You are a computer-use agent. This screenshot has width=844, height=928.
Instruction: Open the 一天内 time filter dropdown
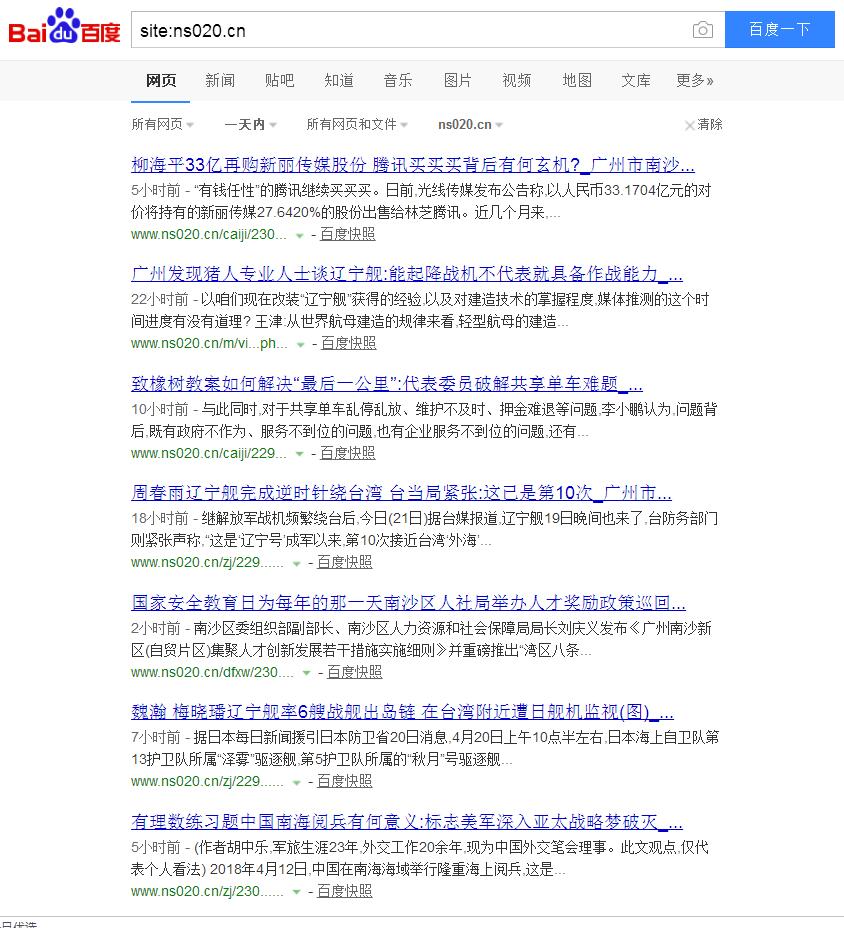pos(250,124)
